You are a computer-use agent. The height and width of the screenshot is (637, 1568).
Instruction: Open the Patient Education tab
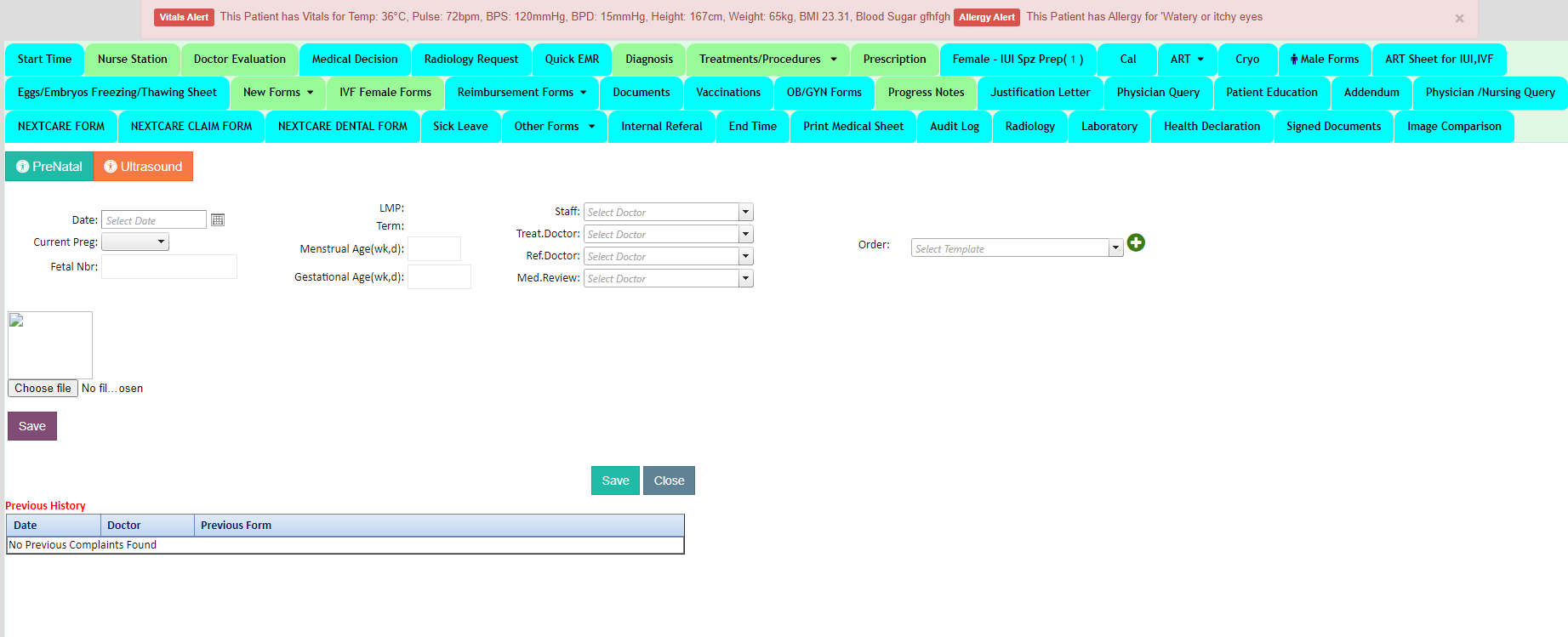(1272, 93)
